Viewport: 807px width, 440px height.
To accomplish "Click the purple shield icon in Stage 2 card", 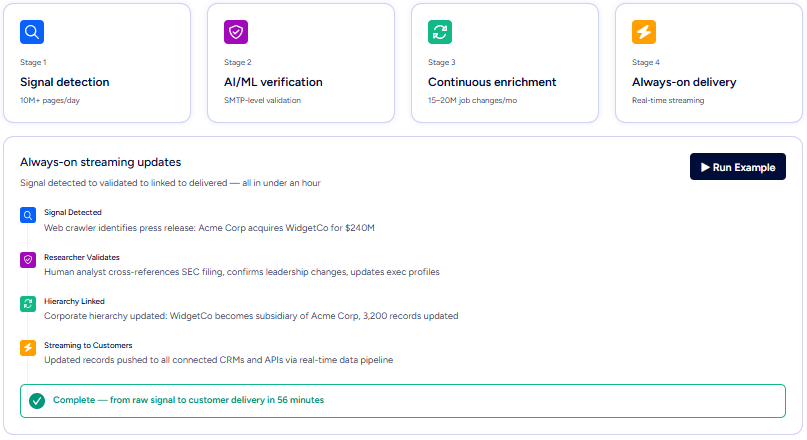I will (x=236, y=32).
